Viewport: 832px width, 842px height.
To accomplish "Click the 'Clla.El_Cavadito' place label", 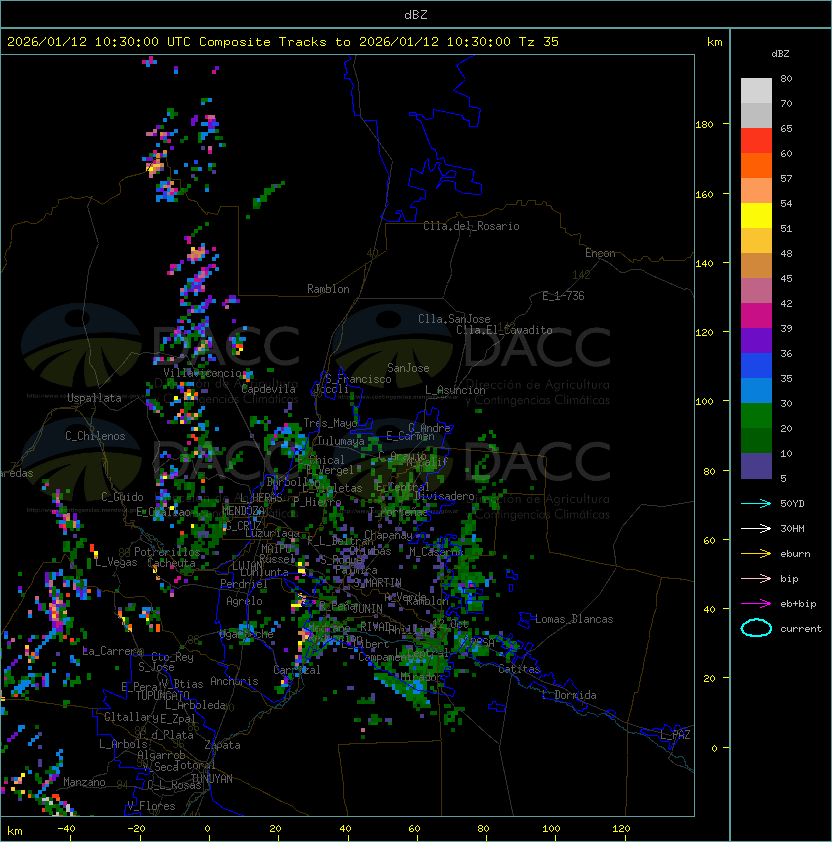I will click(504, 330).
